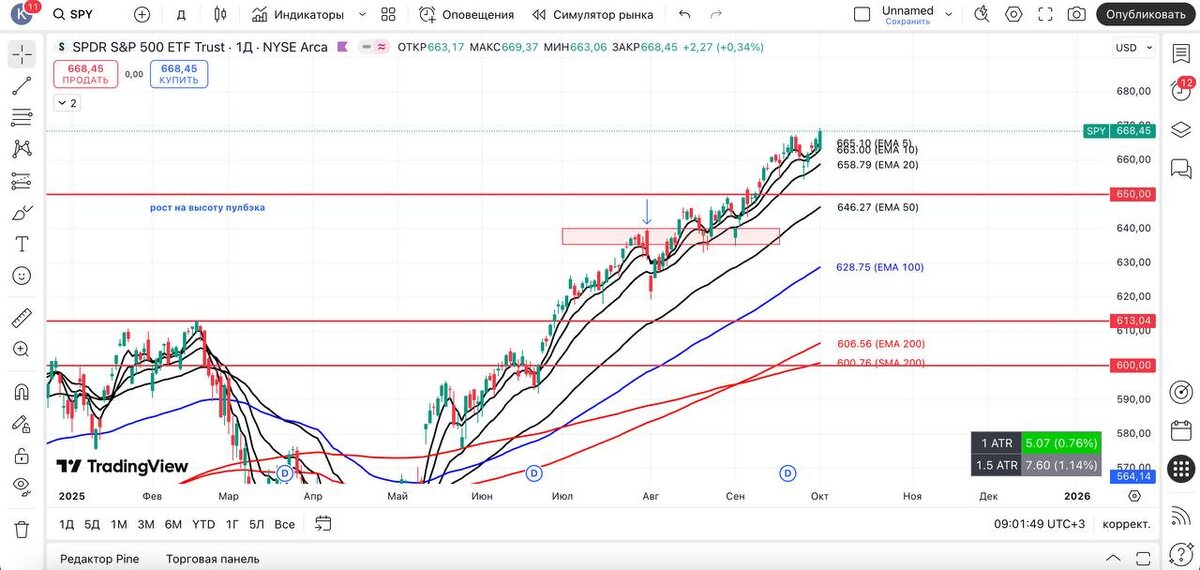This screenshot has width=1200, height=570.
Task: Open watchlist panel in right sidebar
Action: (1181, 55)
